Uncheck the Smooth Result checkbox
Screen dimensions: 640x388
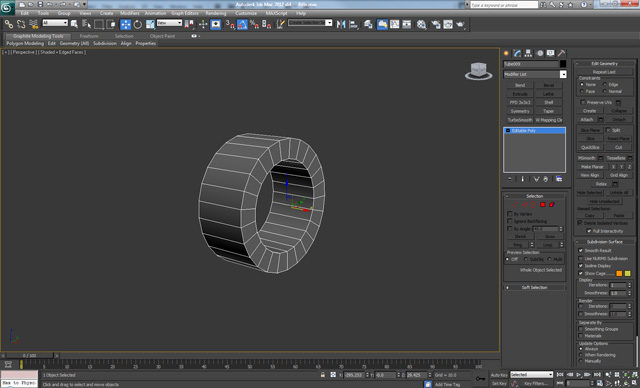click(x=581, y=251)
